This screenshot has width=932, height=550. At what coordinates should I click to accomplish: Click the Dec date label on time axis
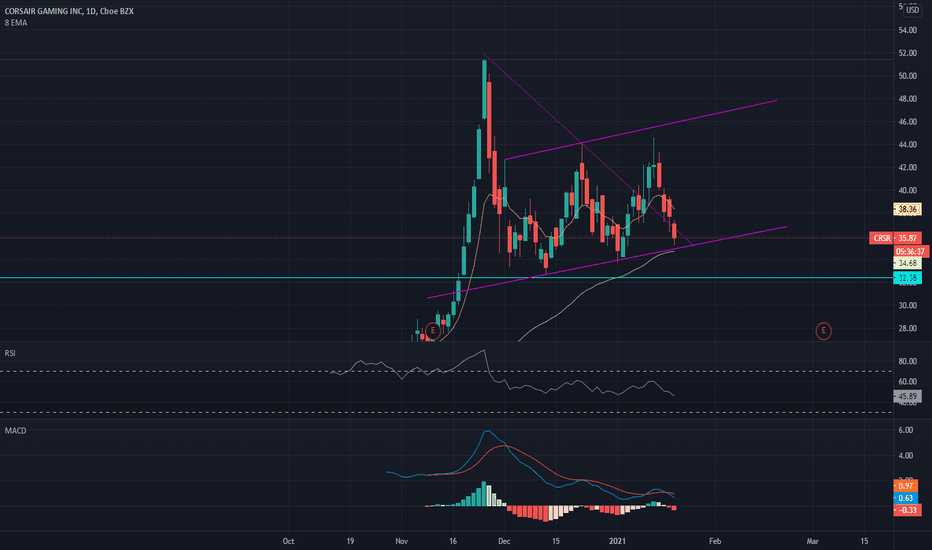[x=504, y=541]
